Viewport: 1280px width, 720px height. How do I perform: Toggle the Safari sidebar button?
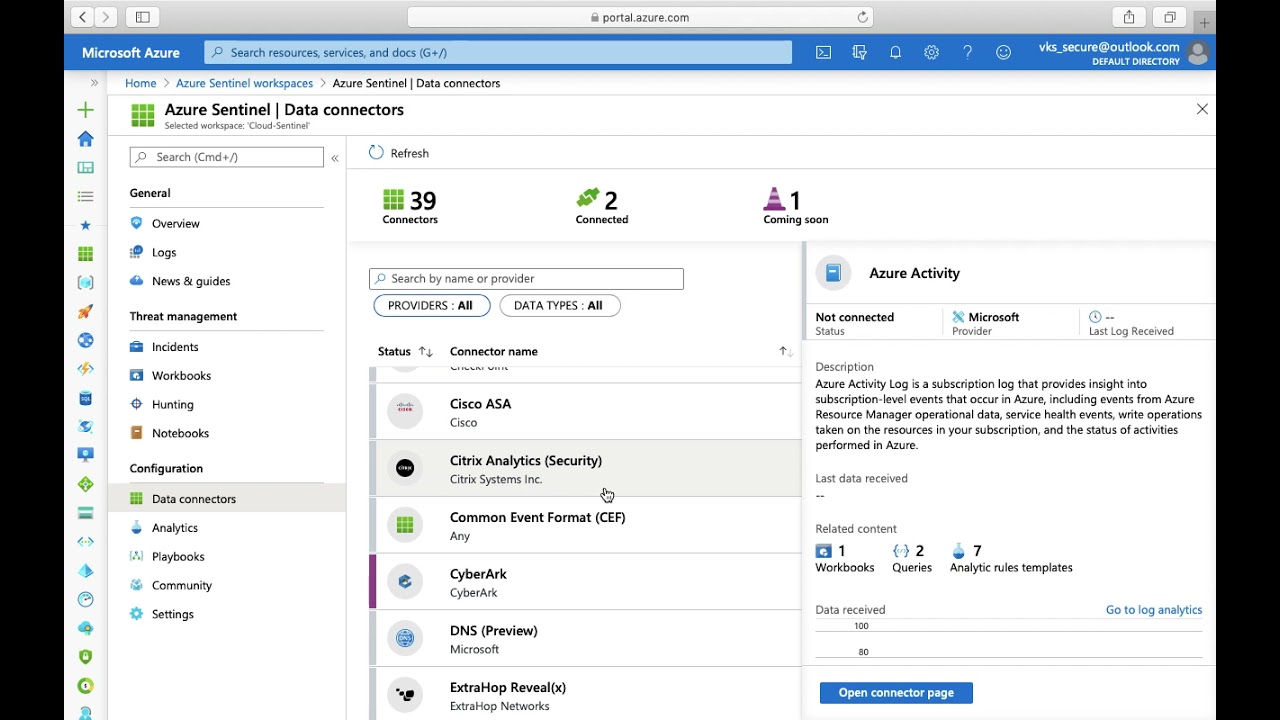point(142,17)
